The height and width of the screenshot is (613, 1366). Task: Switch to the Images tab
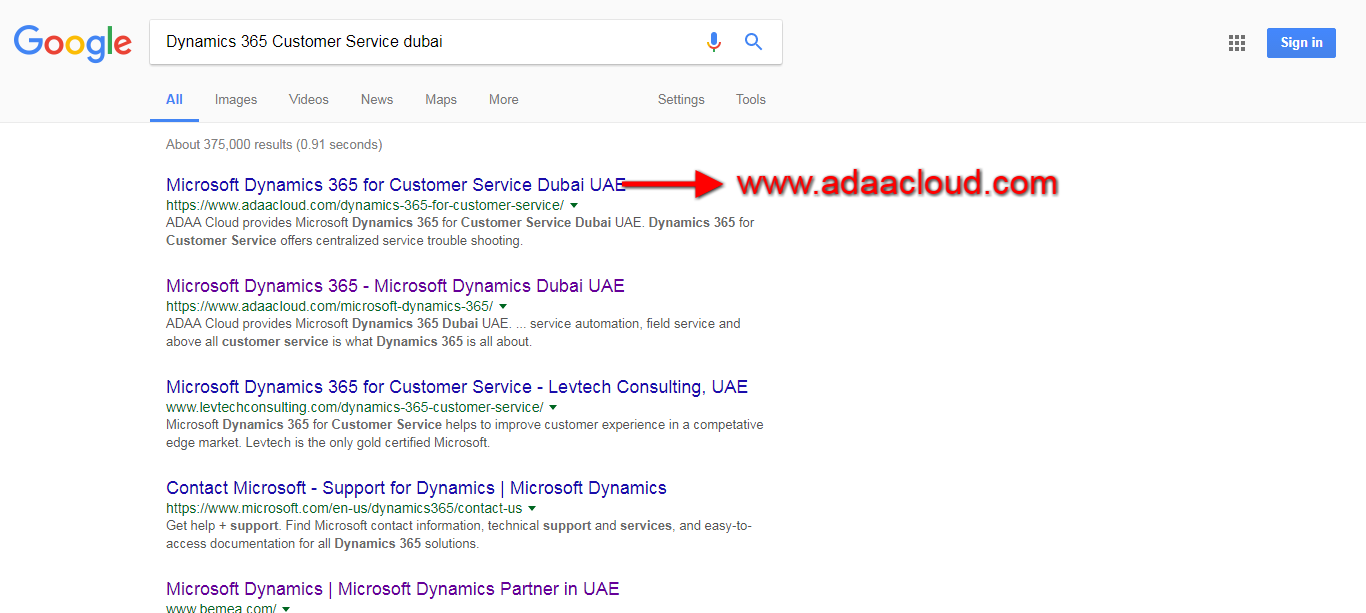coord(236,100)
